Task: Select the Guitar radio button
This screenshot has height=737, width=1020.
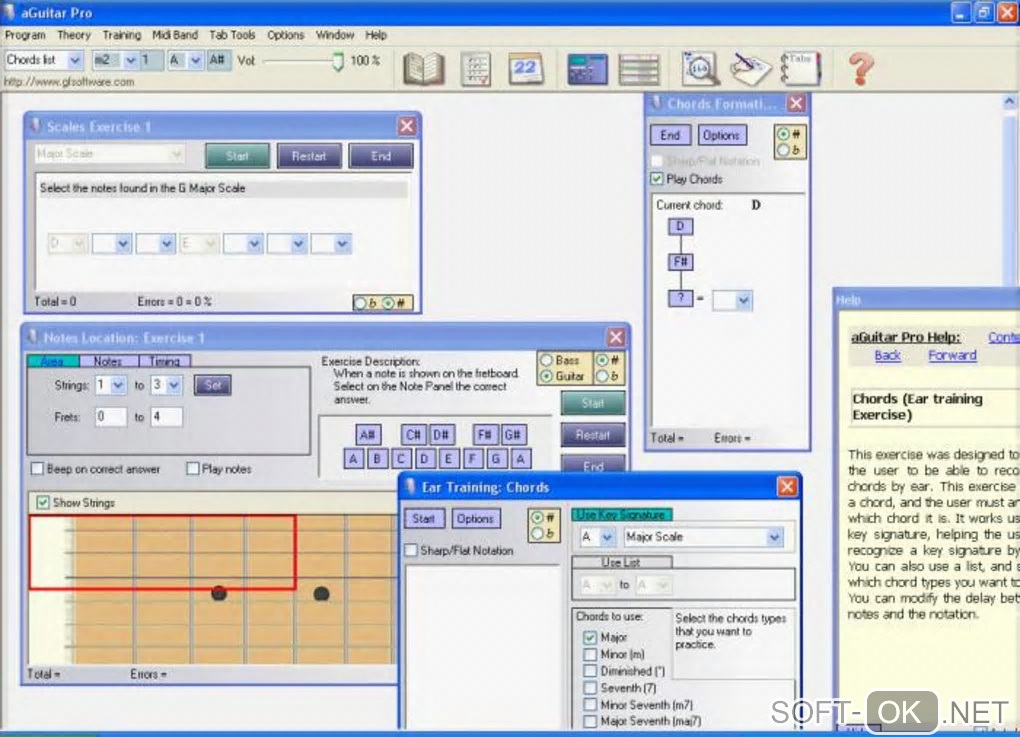Action: (x=546, y=376)
